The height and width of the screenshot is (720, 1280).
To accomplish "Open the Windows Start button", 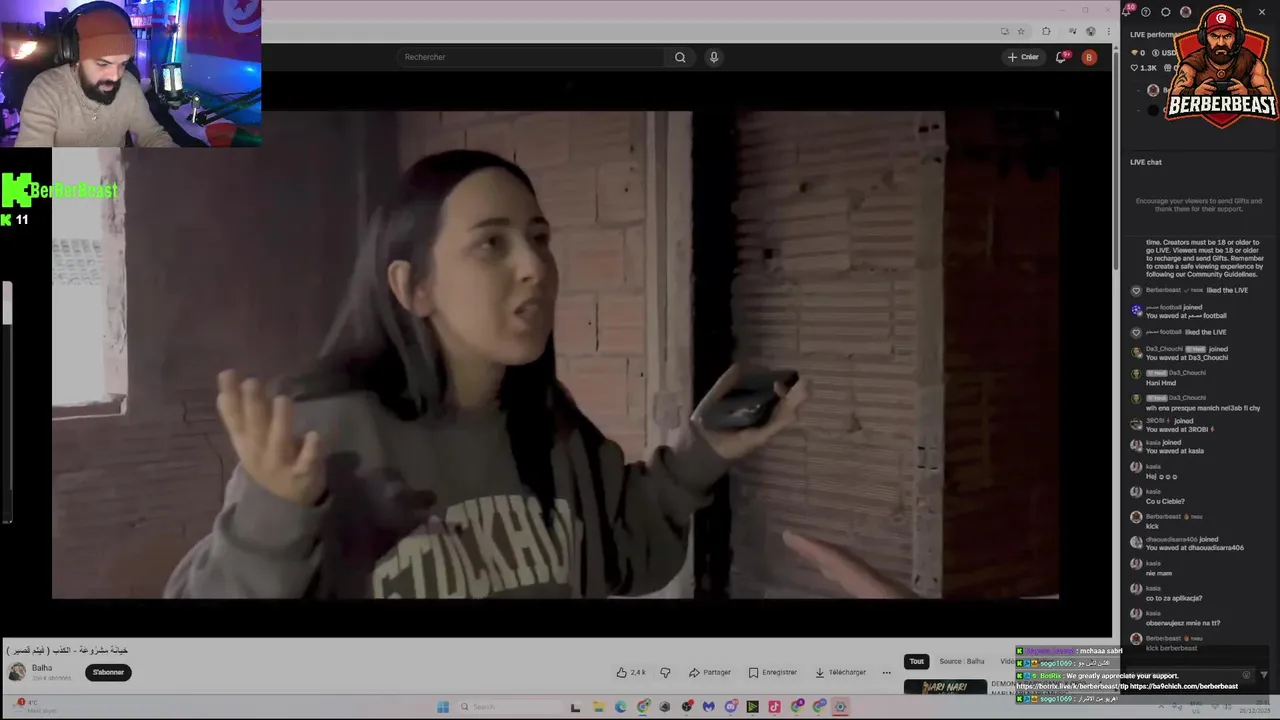I will (443, 707).
